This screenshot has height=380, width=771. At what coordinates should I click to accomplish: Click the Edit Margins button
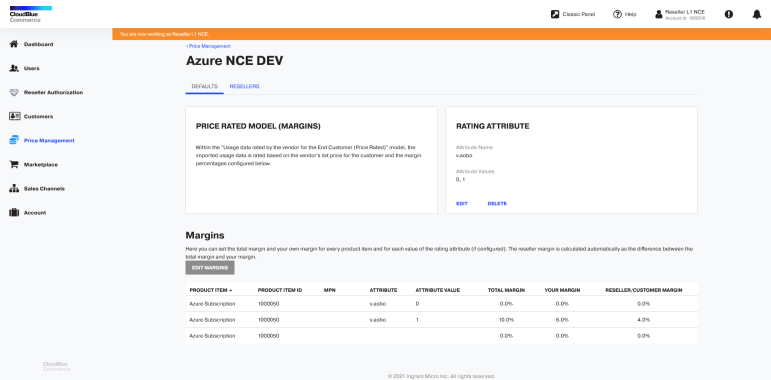click(210, 268)
